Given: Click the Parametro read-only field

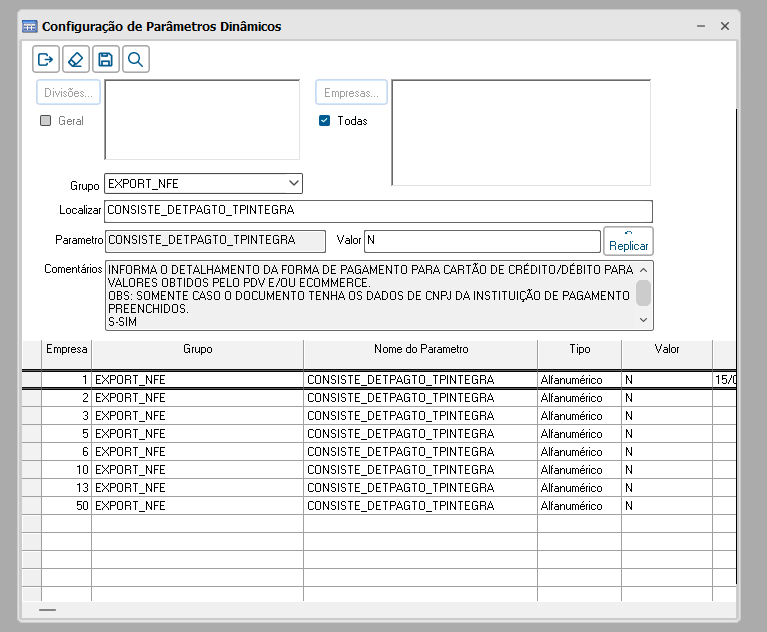Looking at the screenshot, I should (x=215, y=241).
